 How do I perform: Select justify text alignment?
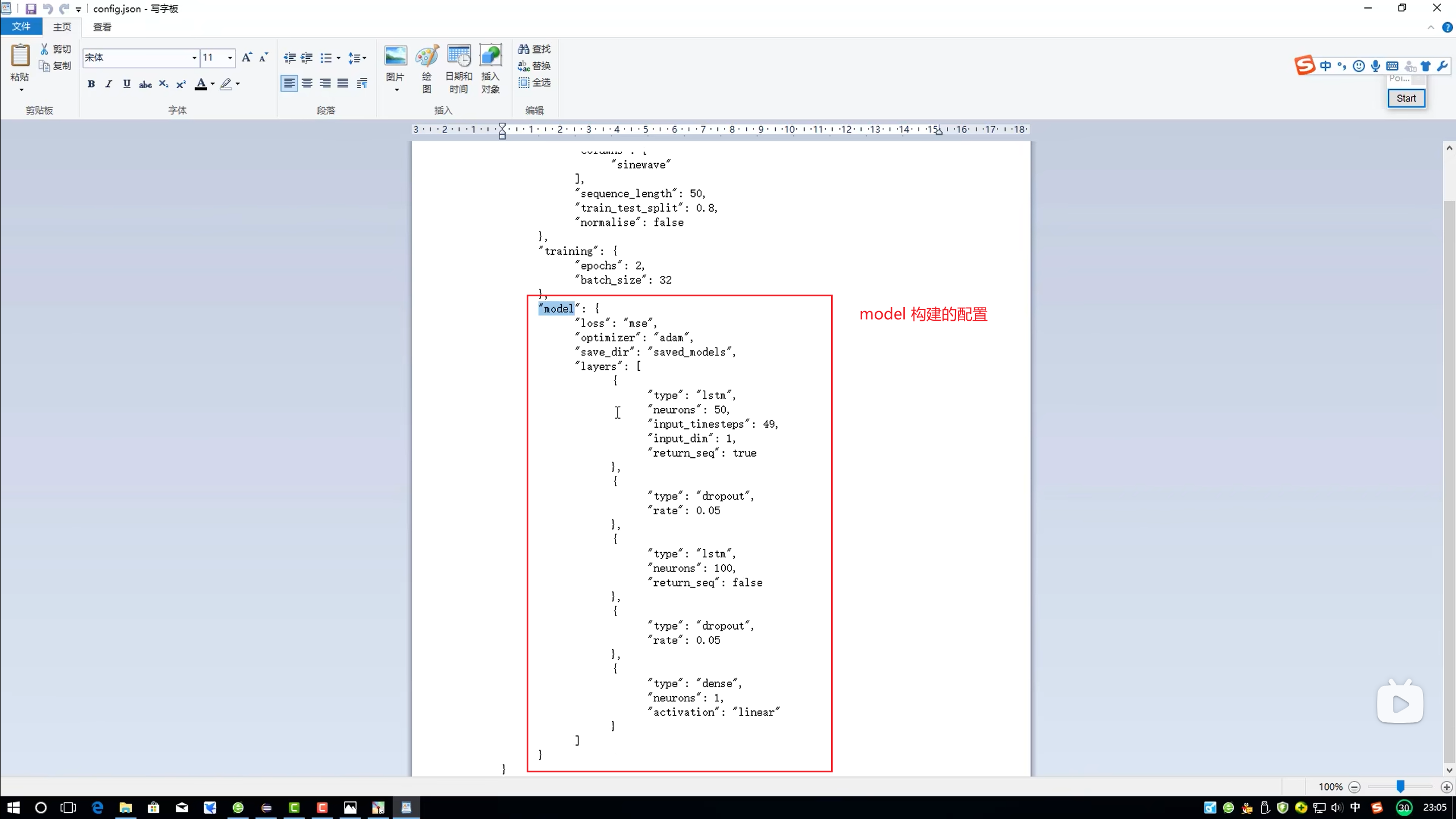[343, 84]
